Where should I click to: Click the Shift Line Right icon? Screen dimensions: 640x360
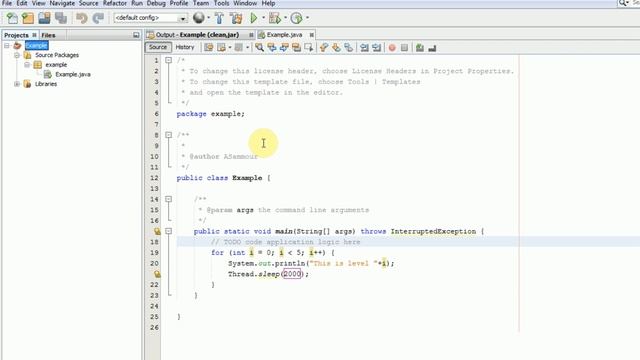(376, 48)
